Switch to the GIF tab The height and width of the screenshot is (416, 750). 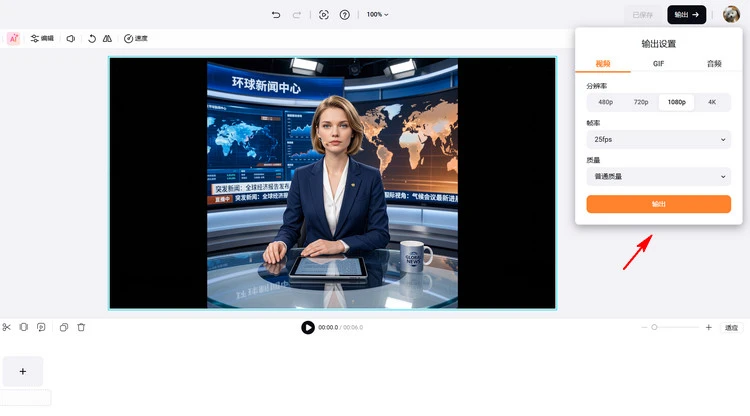[x=658, y=63]
